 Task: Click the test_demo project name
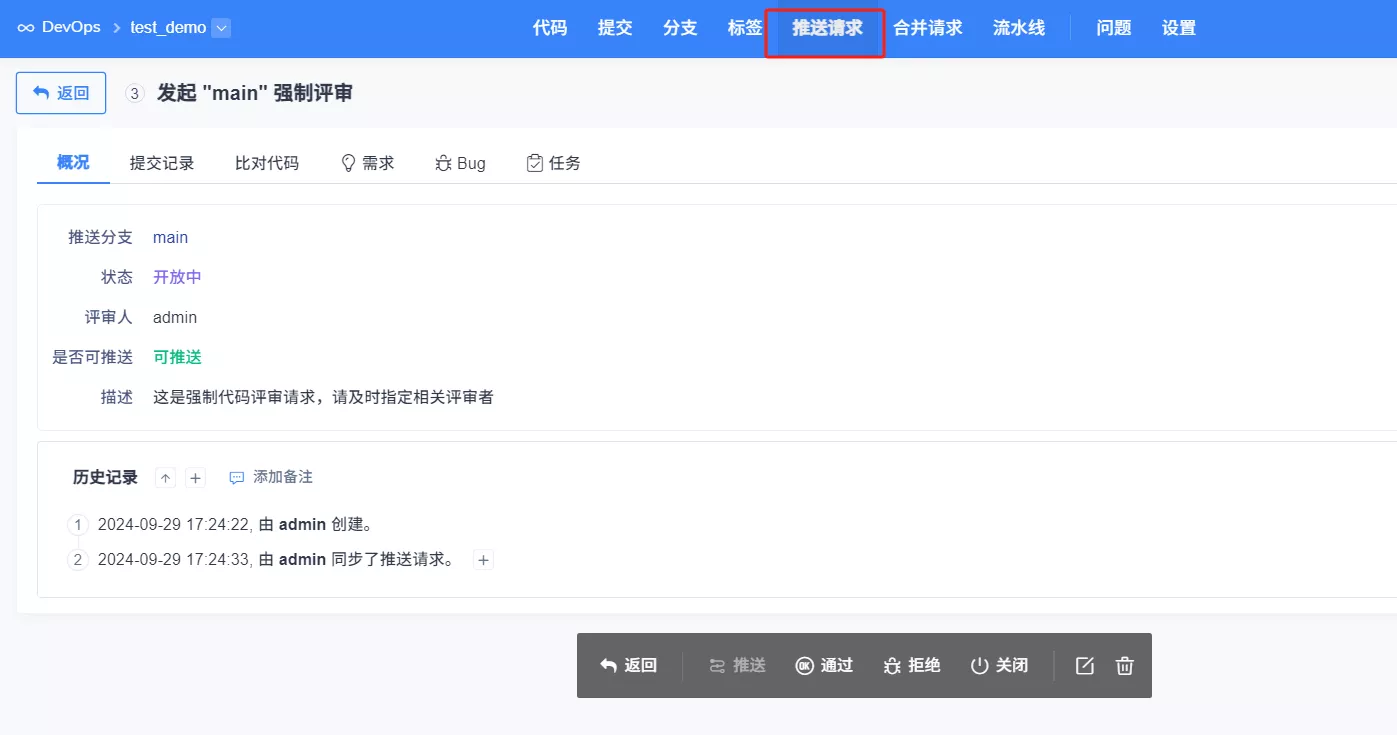[168, 28]
